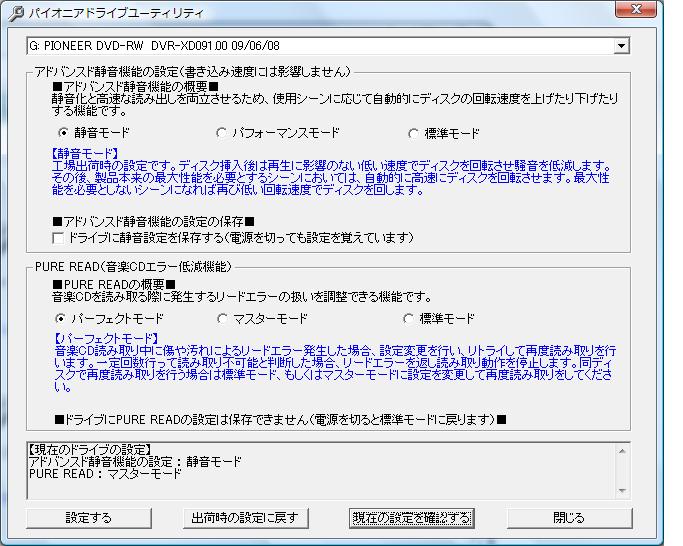This screenshot has height=546, width=683.
Task: Click the 現在の設定を確認する button
Action: click(x=410, y=518)
